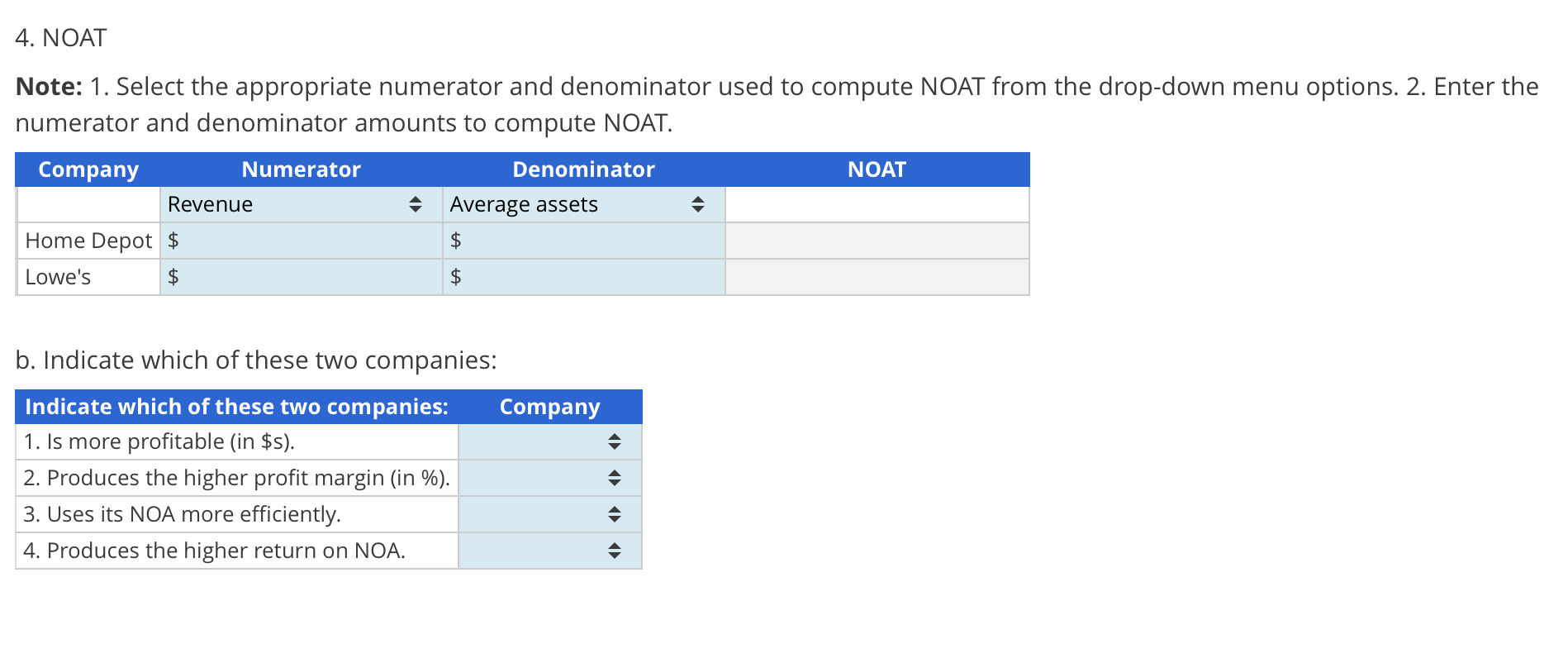Click Home Depot's NOAT result cell
Image resolution: width=1568 pixels, height=663 pixels.
click(876, 241)
